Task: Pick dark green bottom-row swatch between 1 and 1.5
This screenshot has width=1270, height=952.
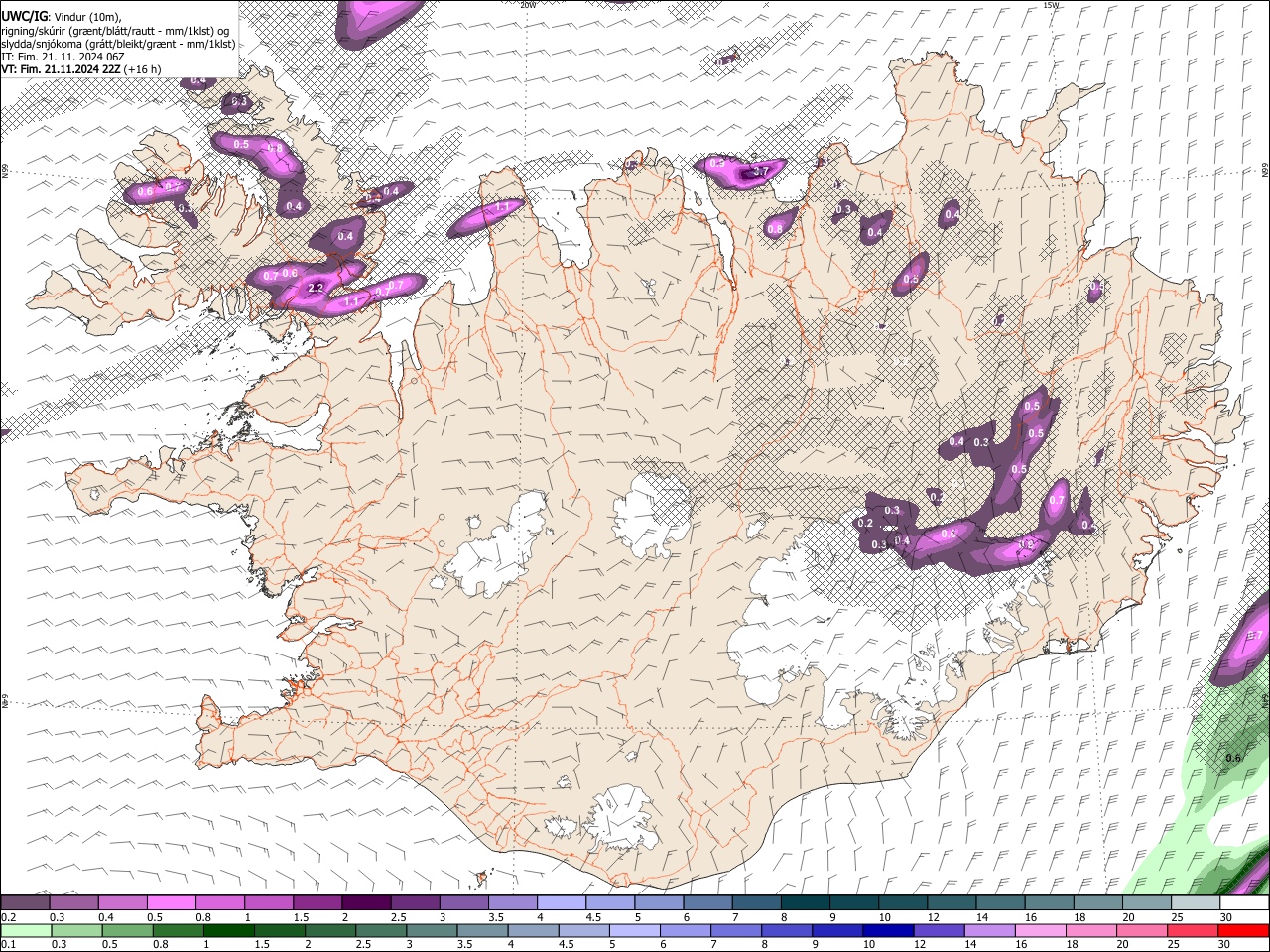Action: click(228, 930)
